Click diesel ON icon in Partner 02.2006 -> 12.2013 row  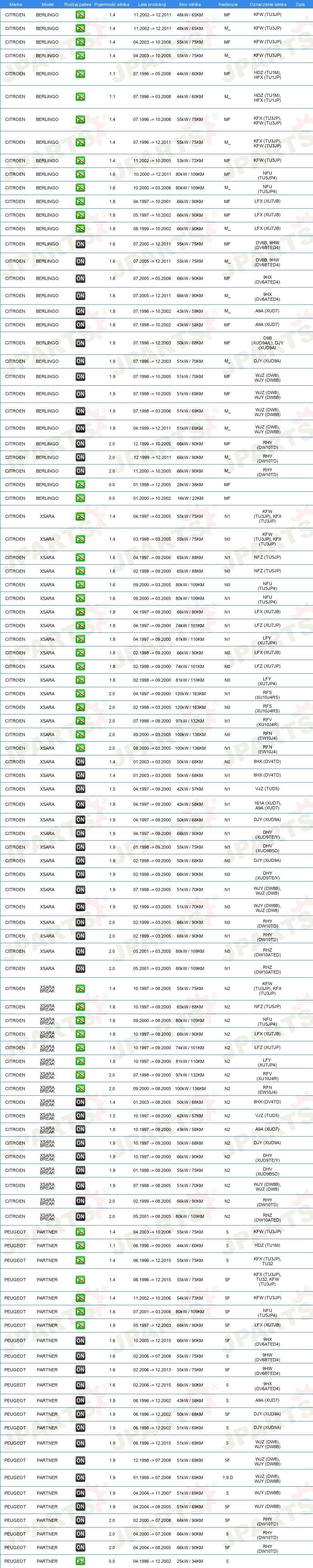pyautogui.click(x=80, y=1370)
